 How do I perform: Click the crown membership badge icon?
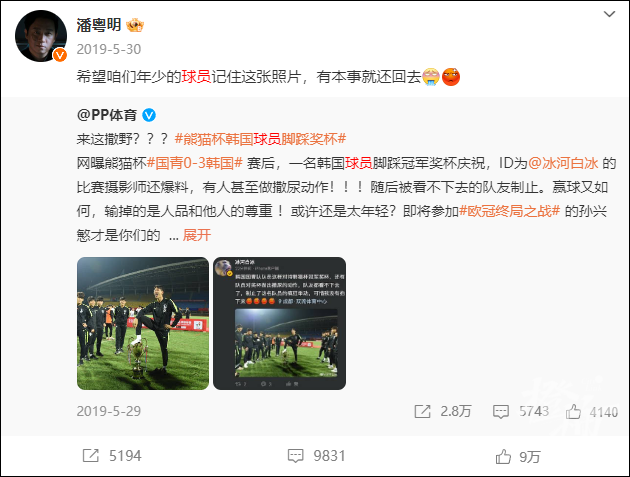135,25
